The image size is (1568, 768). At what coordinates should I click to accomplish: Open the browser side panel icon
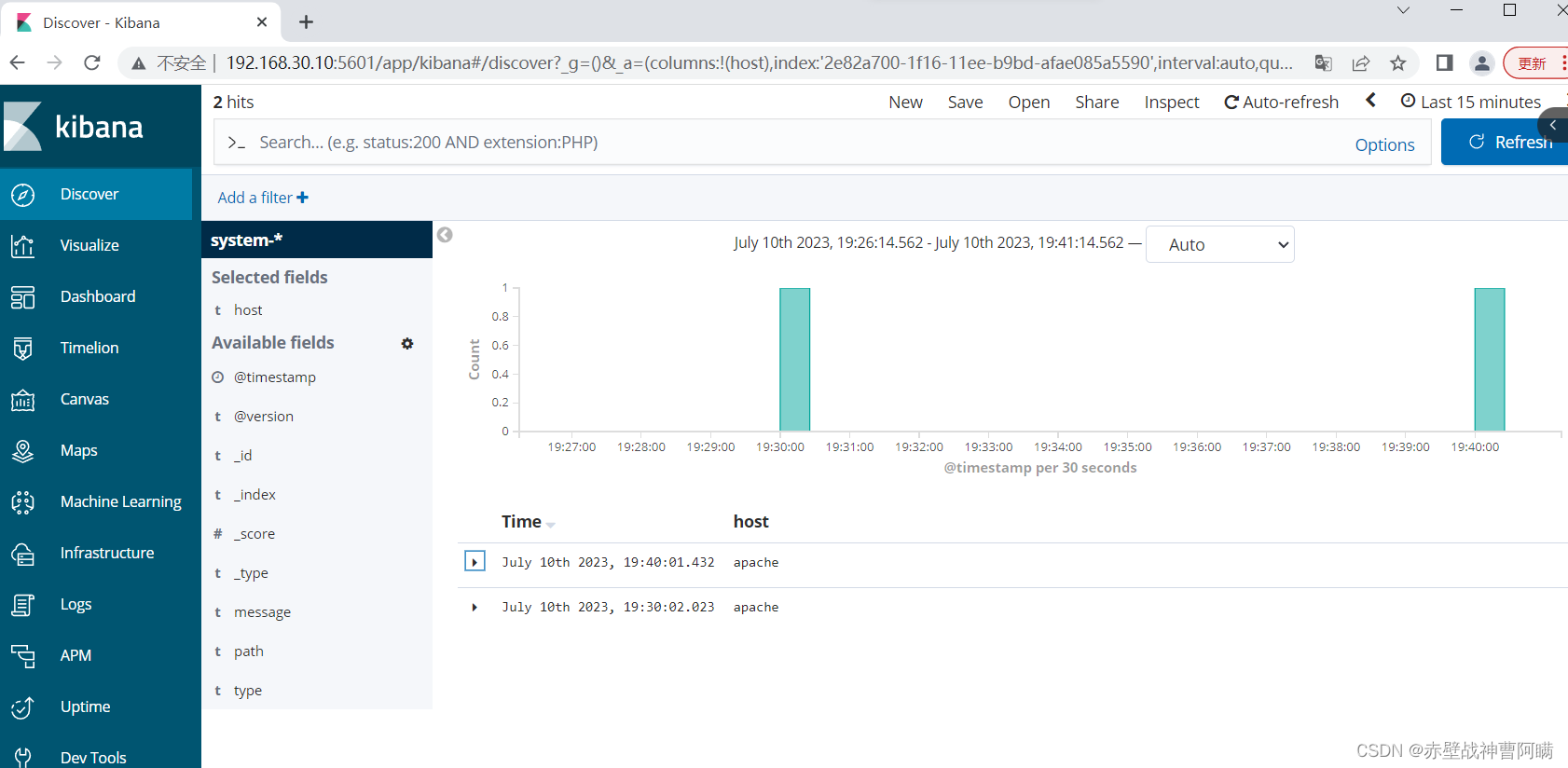coord(1444,63)
